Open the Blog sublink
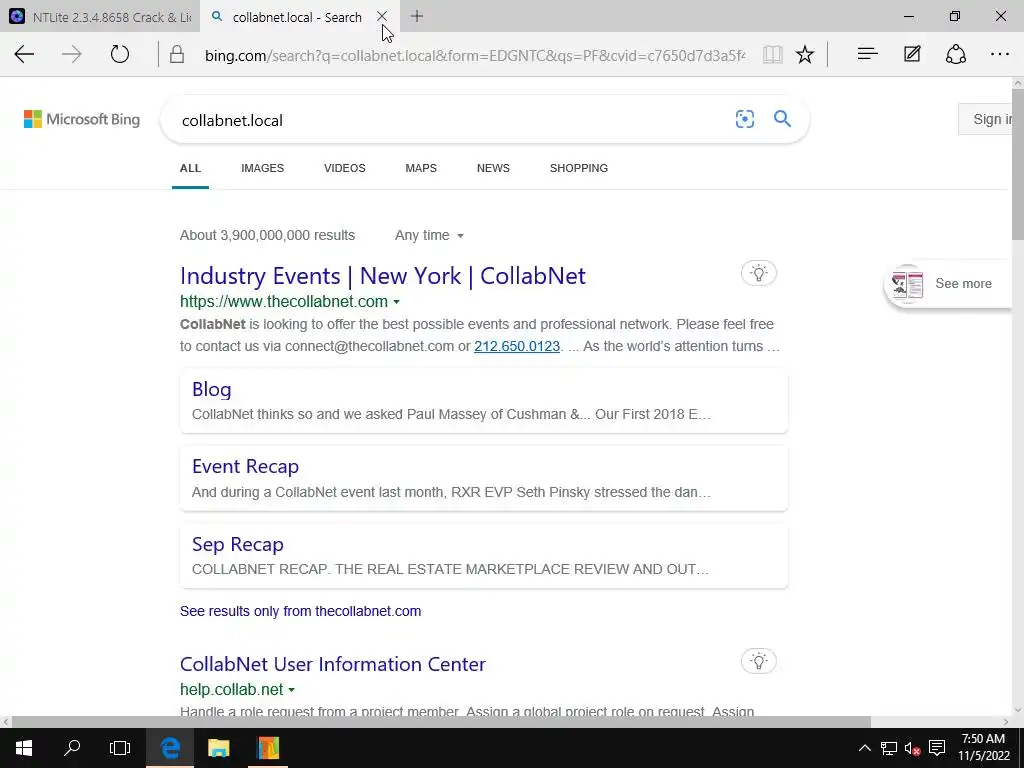This screenshot has width=1024, height=768. 212,389
